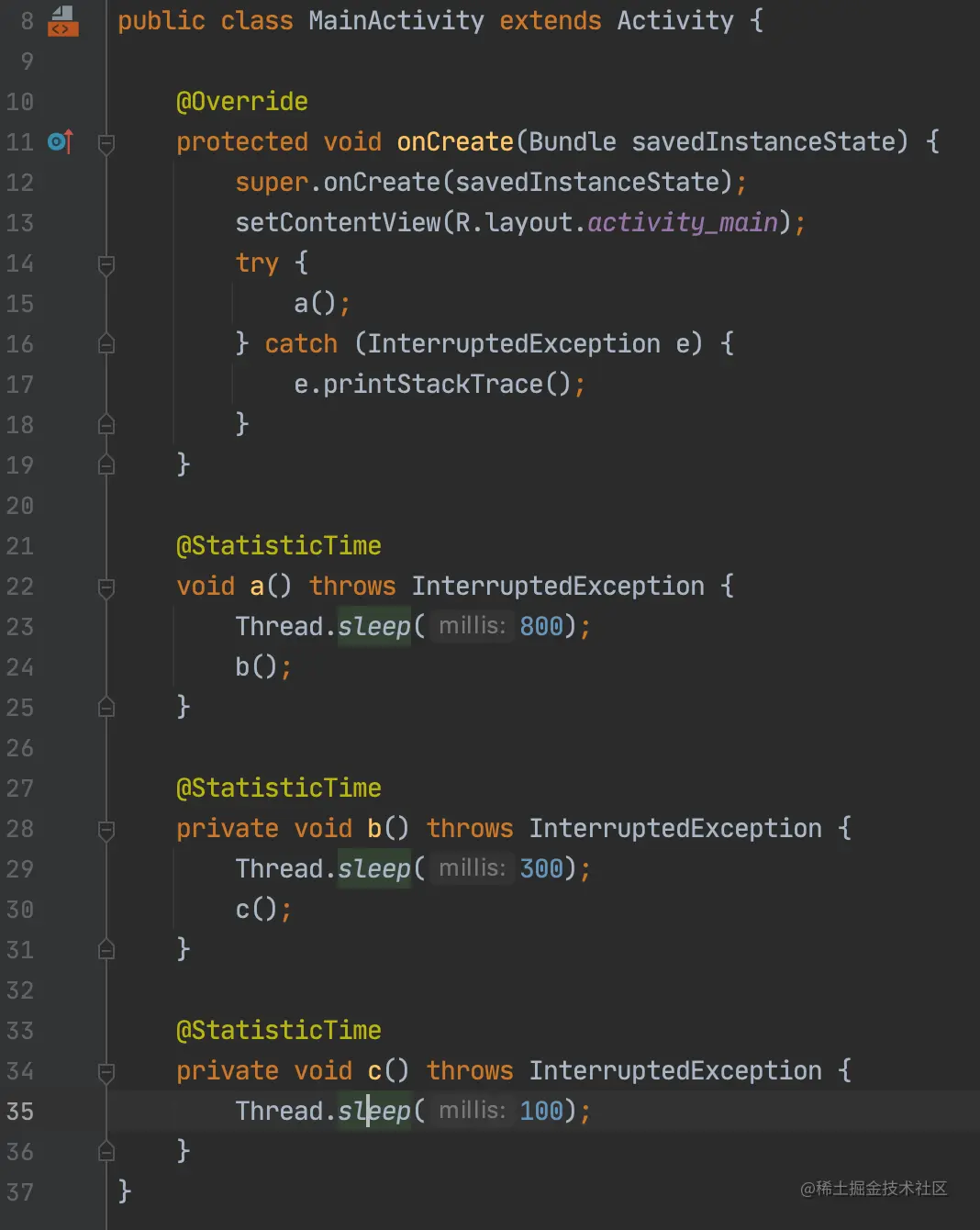Click the Activity superclass name
Viewport: 980px width, 1230px height.
pyautogui.click(x=675, y=20)
